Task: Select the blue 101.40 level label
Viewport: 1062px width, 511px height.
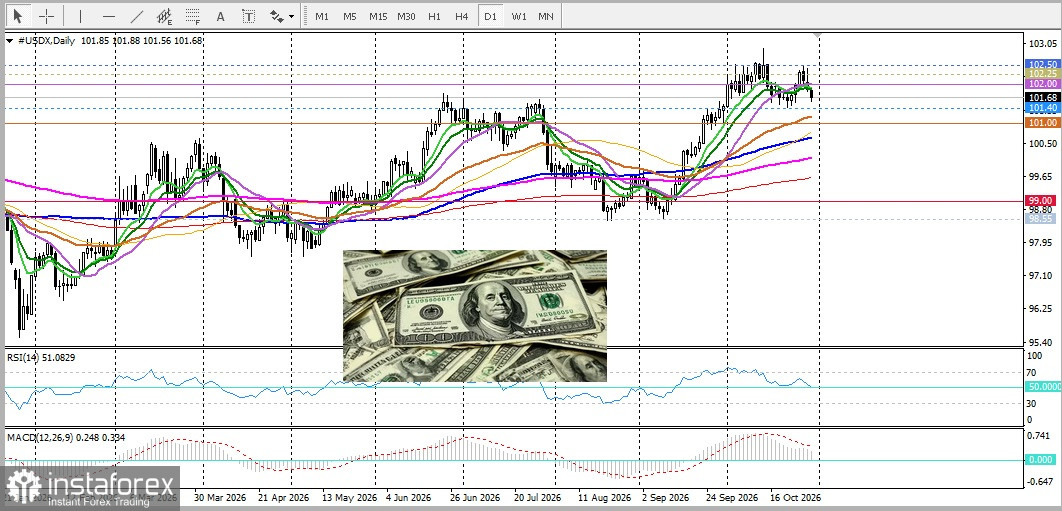Action: pos(1042,108)
